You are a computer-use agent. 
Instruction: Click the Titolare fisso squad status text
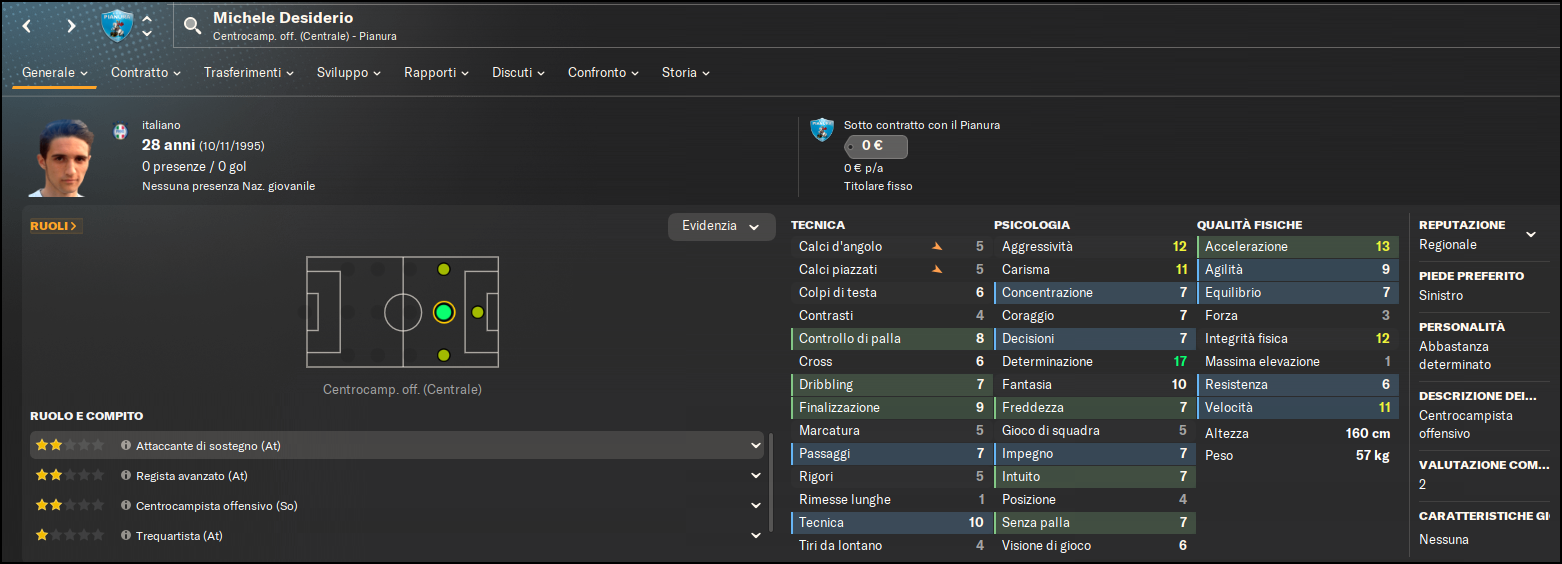tap(878, 186)
